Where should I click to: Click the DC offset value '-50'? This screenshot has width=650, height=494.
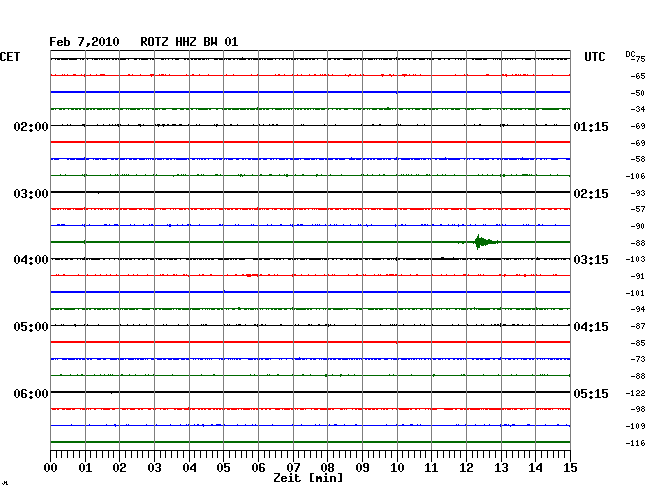tap(639, 93)
